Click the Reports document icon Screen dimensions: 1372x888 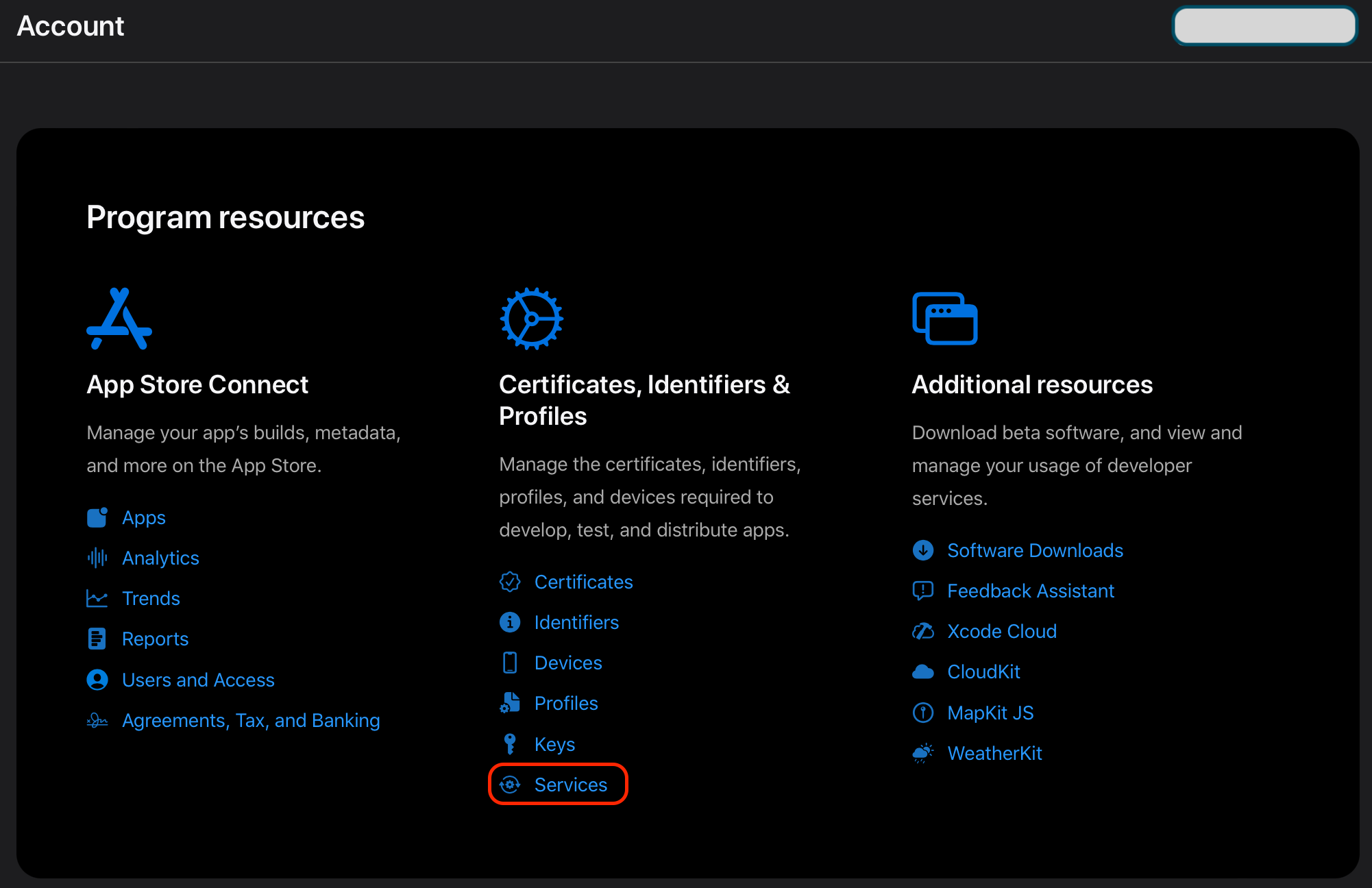97,639
